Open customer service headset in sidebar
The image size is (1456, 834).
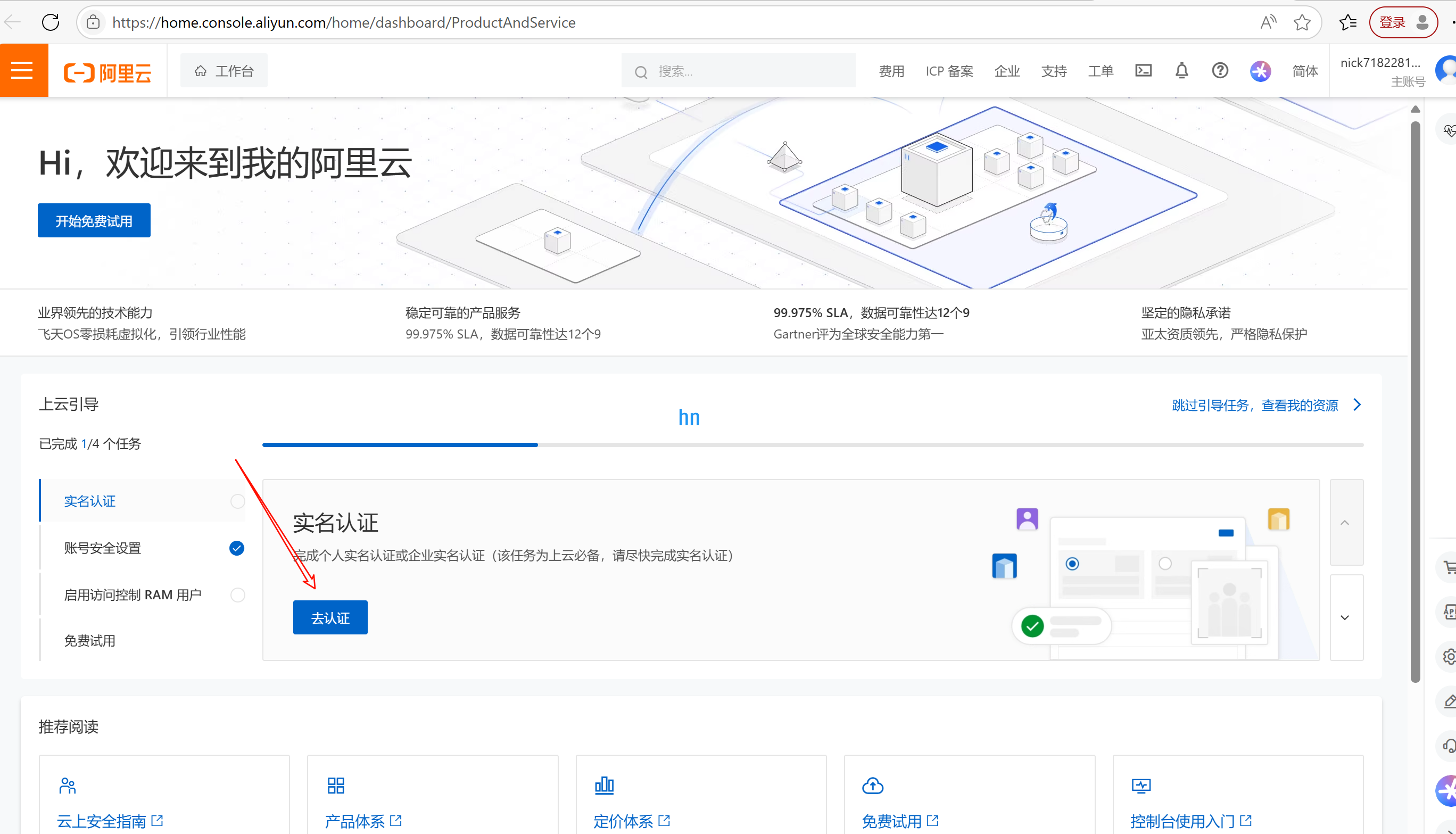click(x=1449, y=746)
